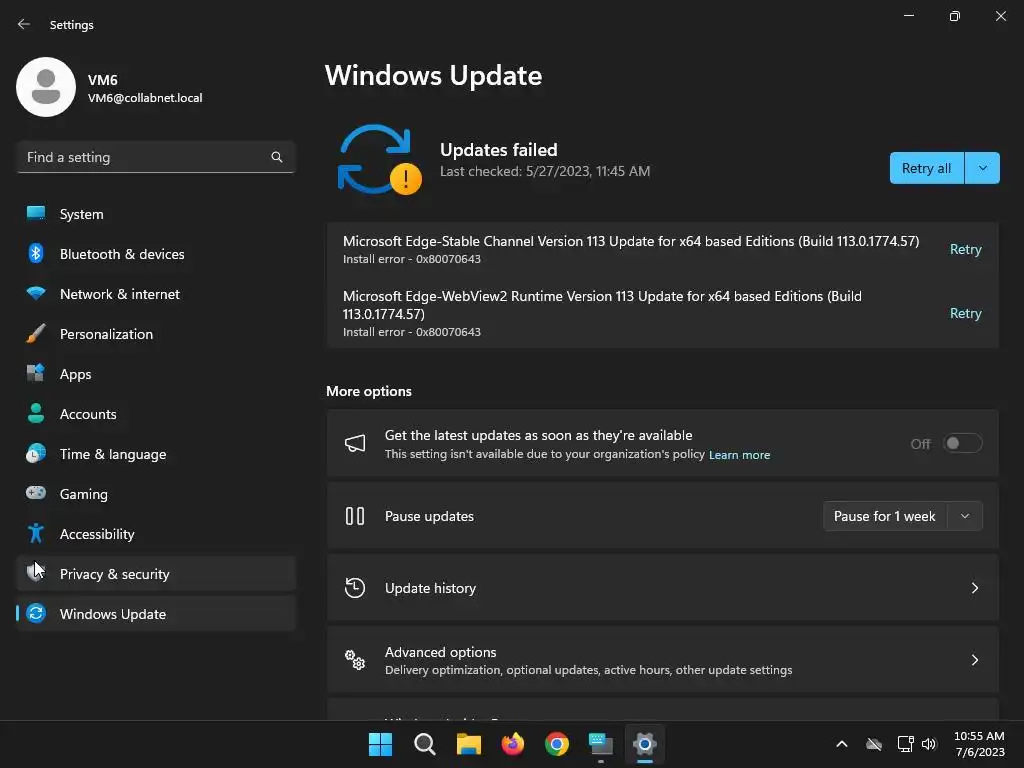Retry the Edge-Stable Channel update
The height and width of the screenshot is (768, 1024).
coord(965,249)
